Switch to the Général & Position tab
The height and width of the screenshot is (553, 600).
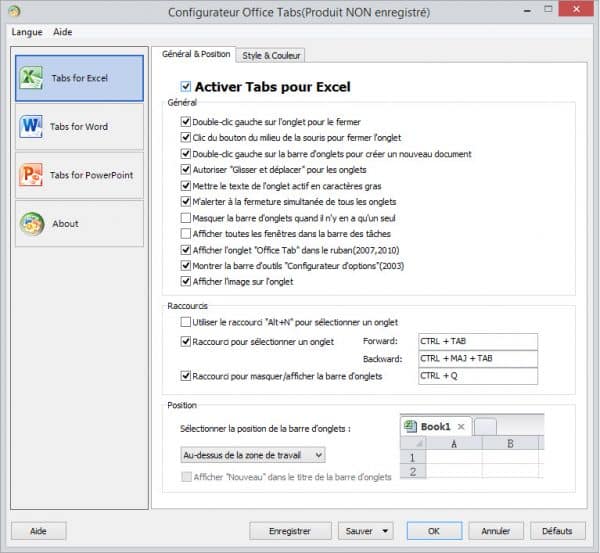click(x=196, y=54)
